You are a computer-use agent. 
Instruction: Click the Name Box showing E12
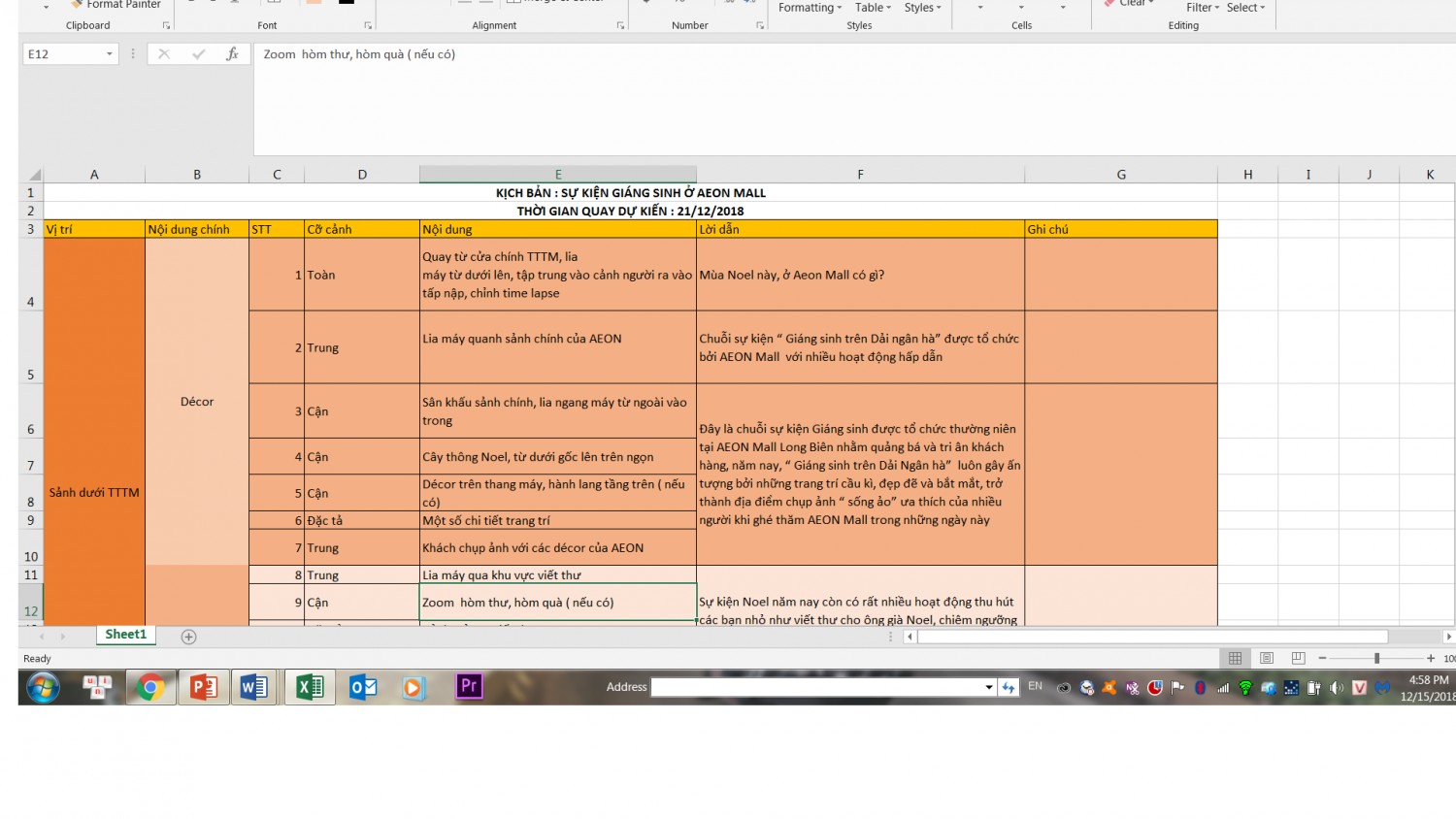pos(63,54)
